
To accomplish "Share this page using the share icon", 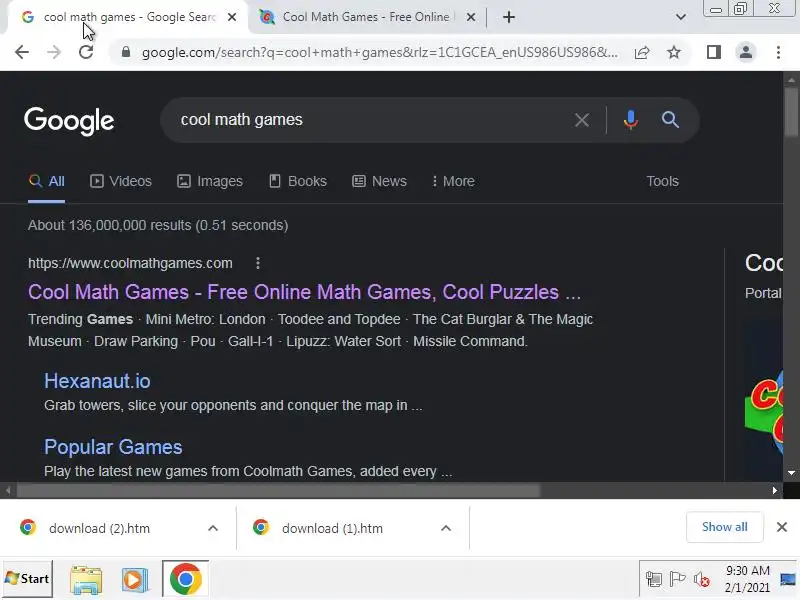I will [642, 52].
